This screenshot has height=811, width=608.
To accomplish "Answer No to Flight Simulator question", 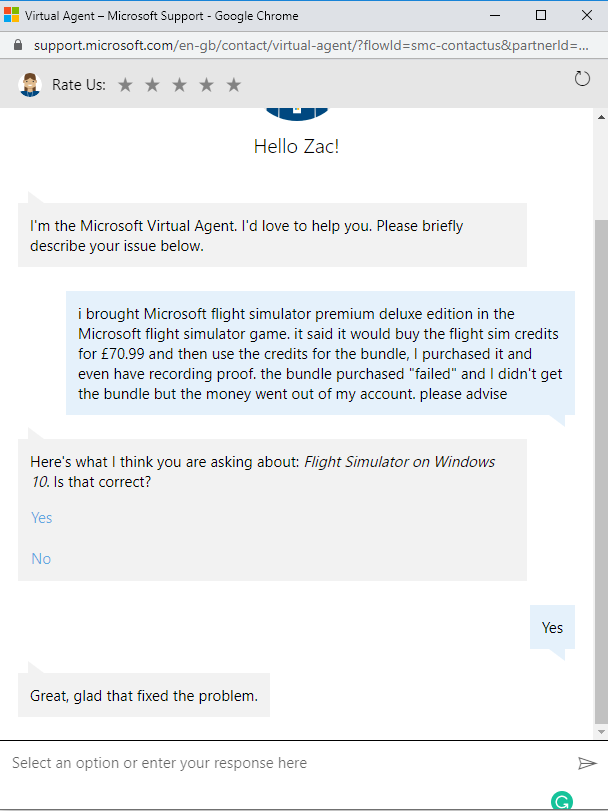I will pos(41,559).
